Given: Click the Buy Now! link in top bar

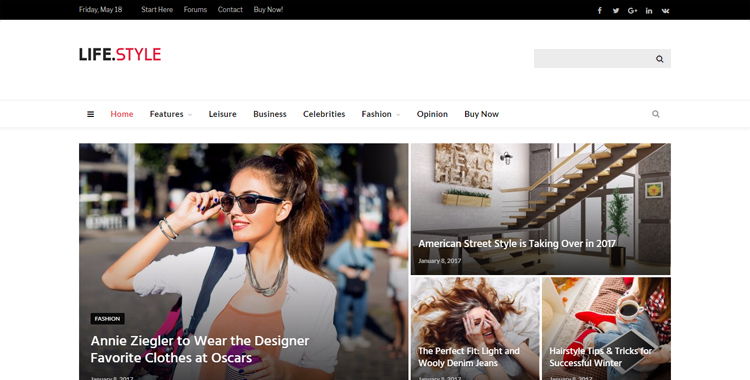Looking at the screenshot, I should coord(268,10).
